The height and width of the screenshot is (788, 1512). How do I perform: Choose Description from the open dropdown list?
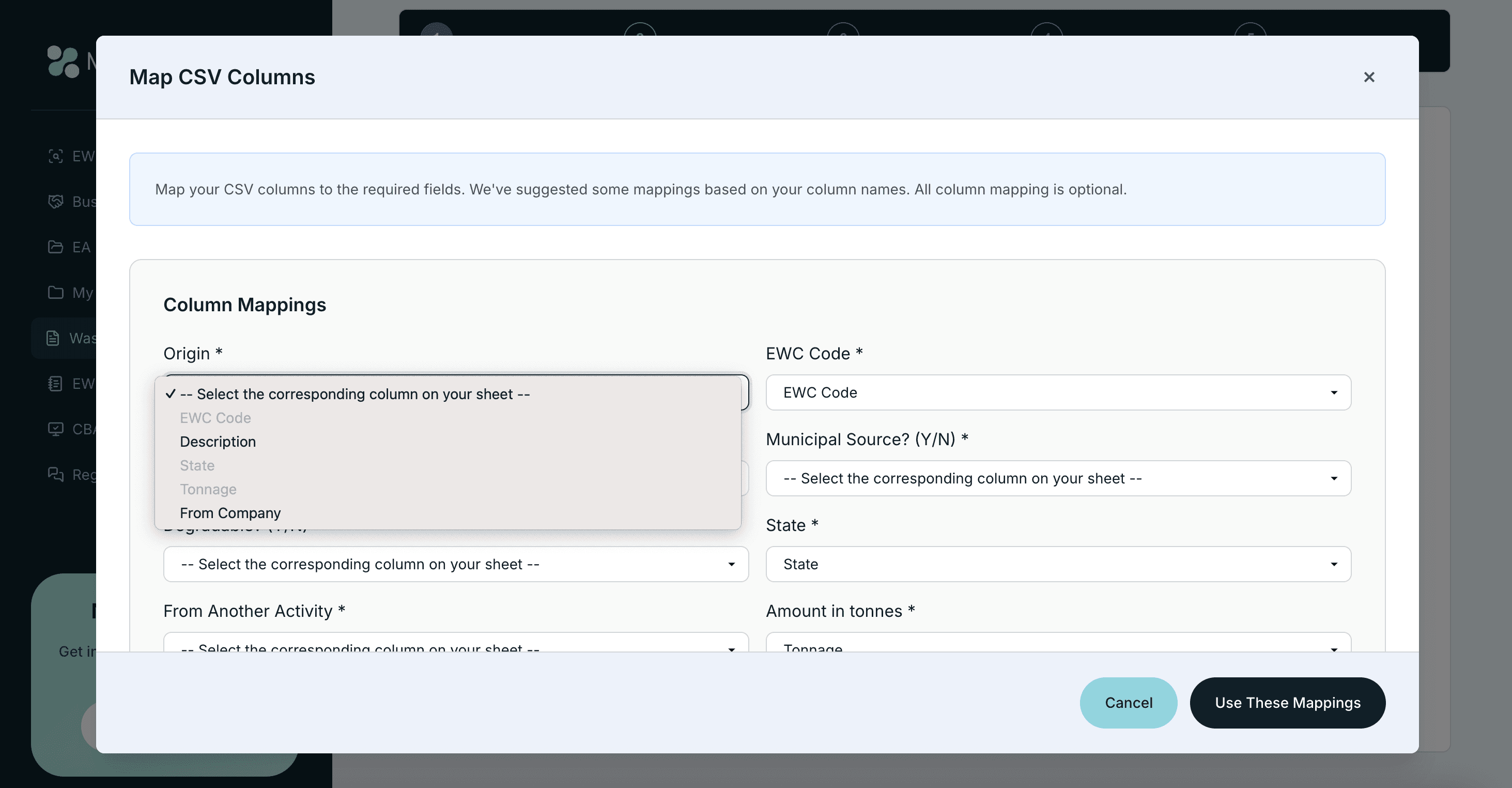click(218, 442)
